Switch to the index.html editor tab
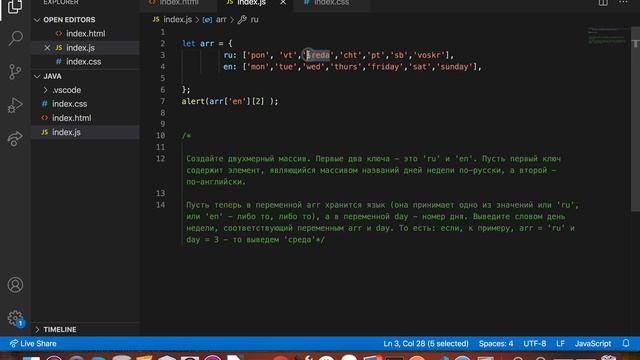The height and width of the screenshot is (360, 640). coord(178,3)
